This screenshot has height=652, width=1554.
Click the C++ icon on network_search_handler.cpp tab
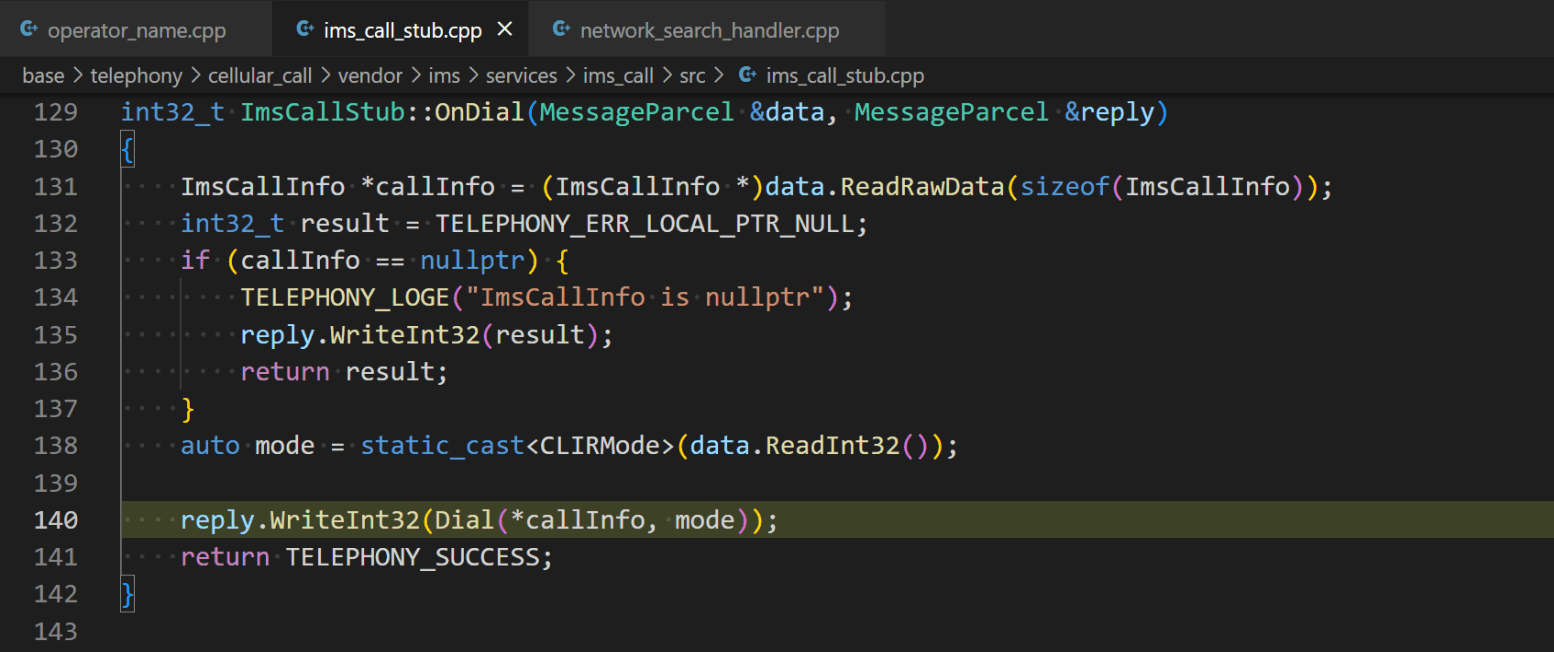pos(561,30)
